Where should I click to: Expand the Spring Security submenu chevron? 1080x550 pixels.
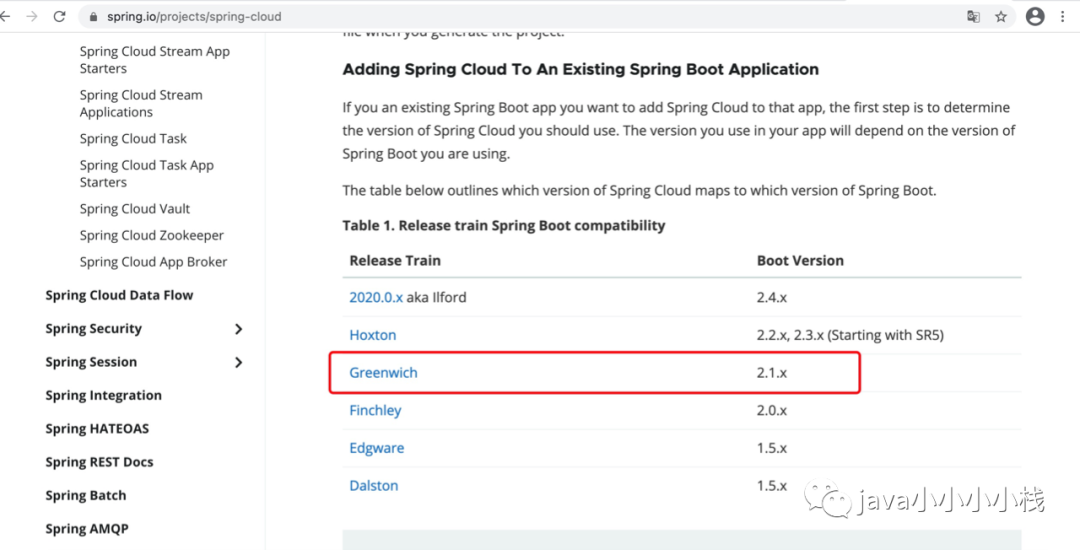coord(238,329)
